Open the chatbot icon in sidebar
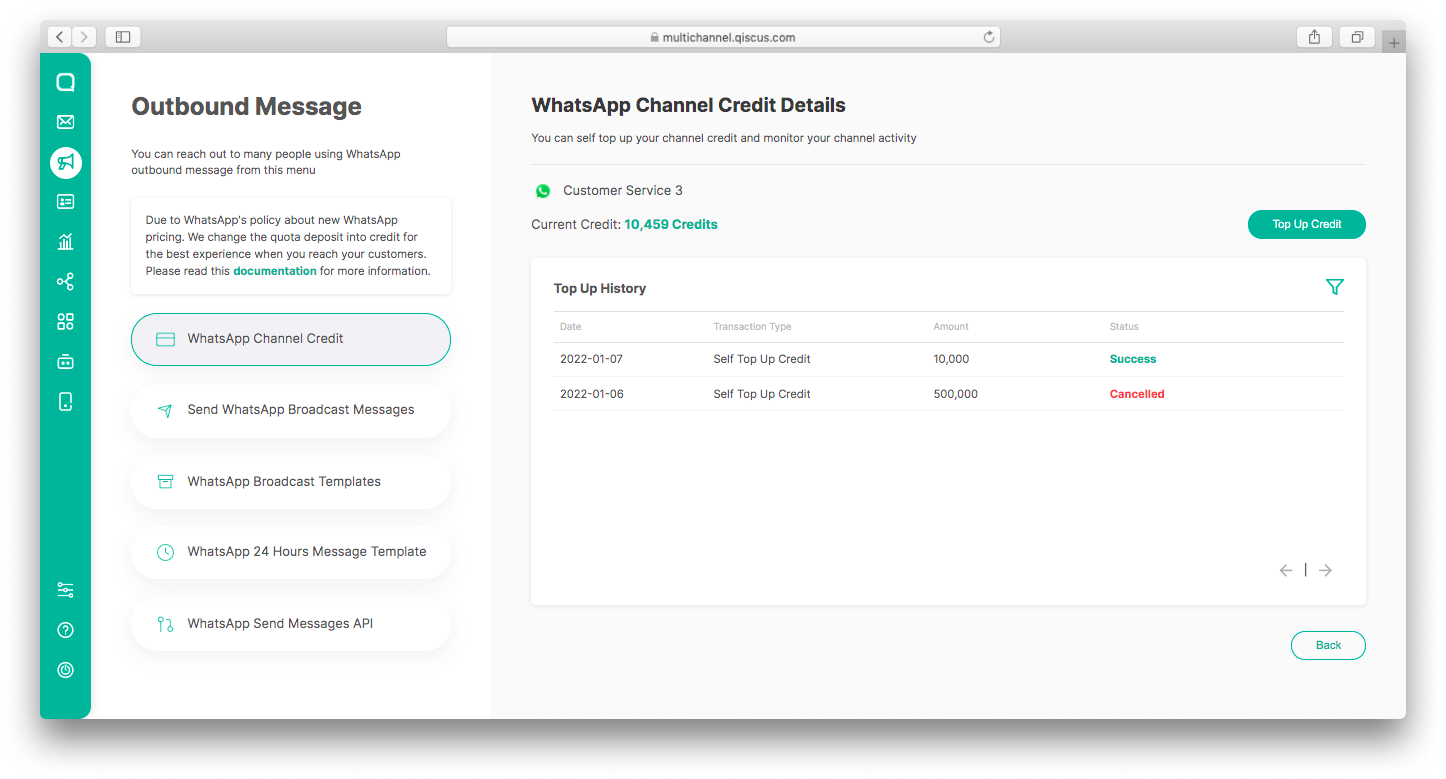This screenshot has width=1446, height=779. tap(65, 362)
